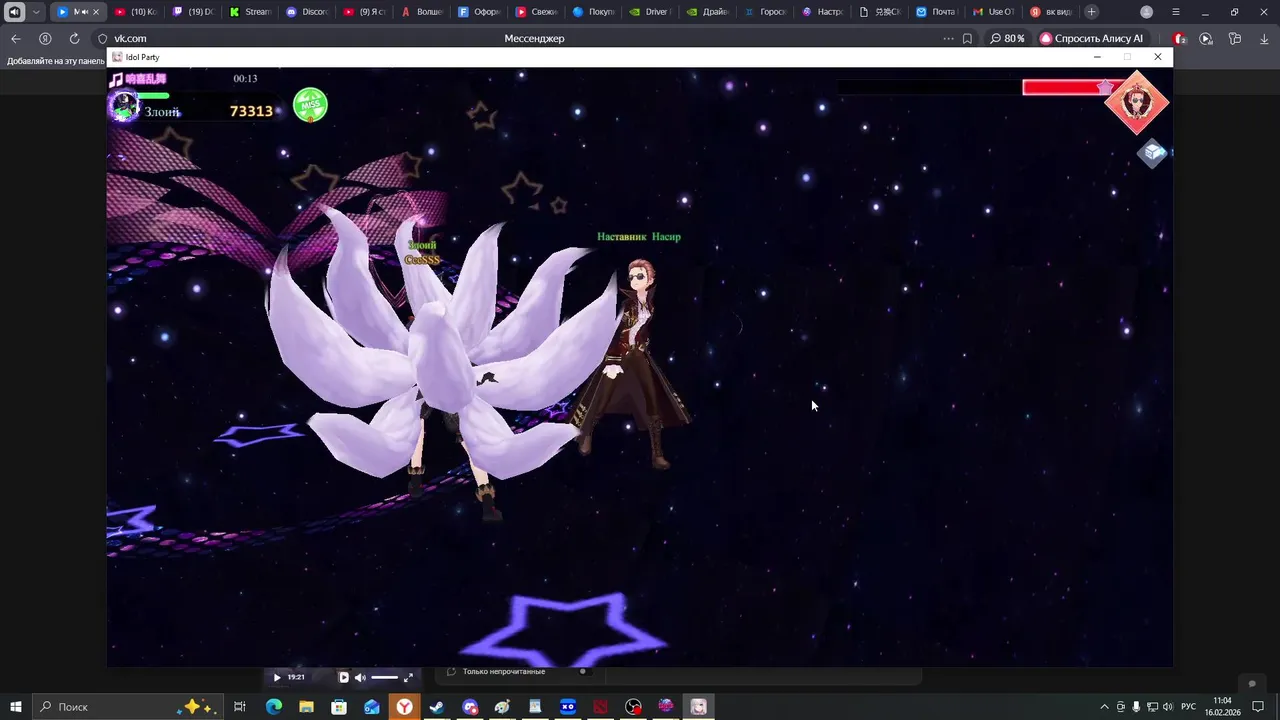1280x720 pixels.
Task: Open Microsoft Store from taskbar
Action: coord(339,707)
